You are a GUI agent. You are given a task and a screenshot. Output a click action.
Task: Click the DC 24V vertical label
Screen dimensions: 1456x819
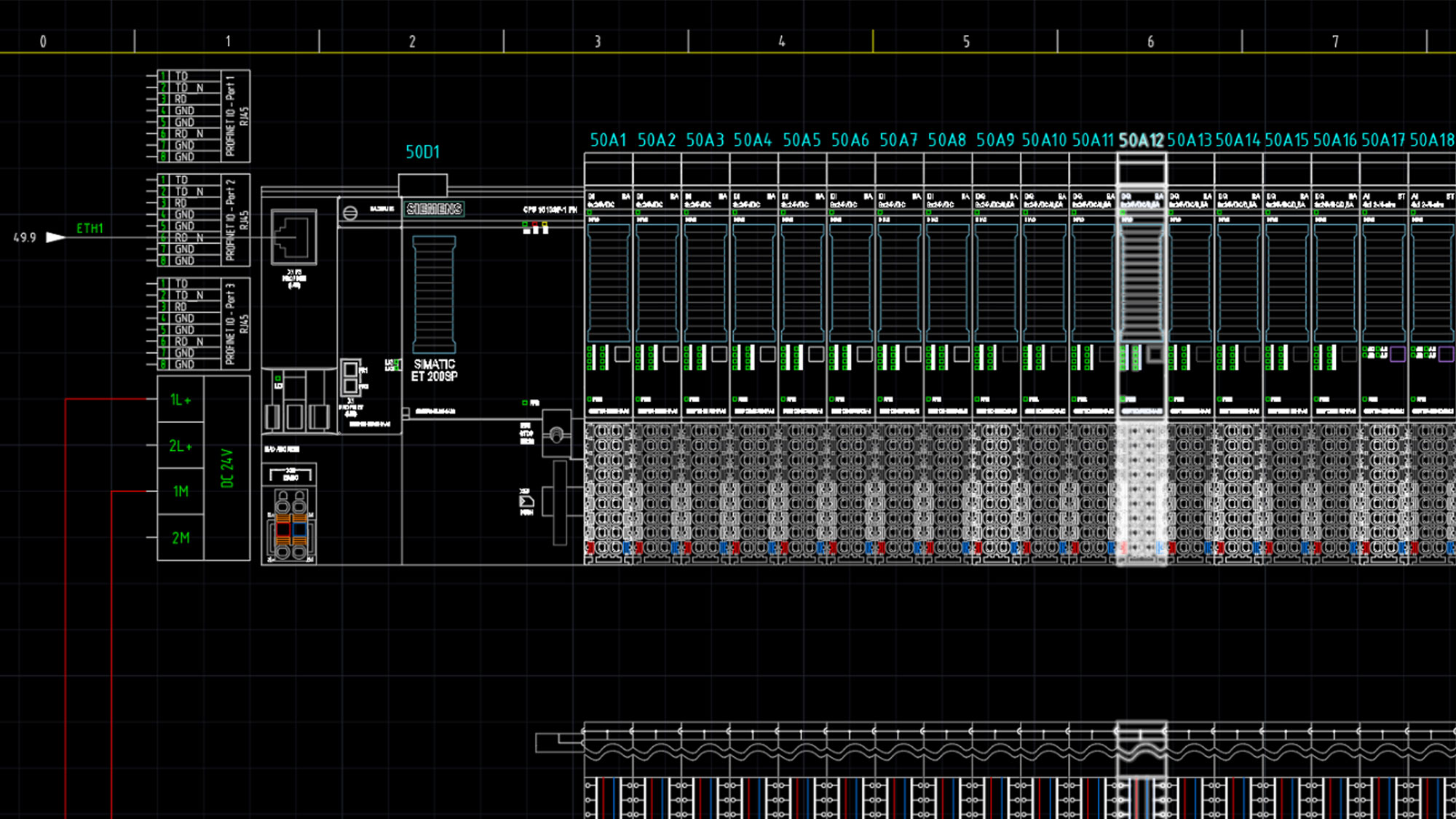click(227, 468)
